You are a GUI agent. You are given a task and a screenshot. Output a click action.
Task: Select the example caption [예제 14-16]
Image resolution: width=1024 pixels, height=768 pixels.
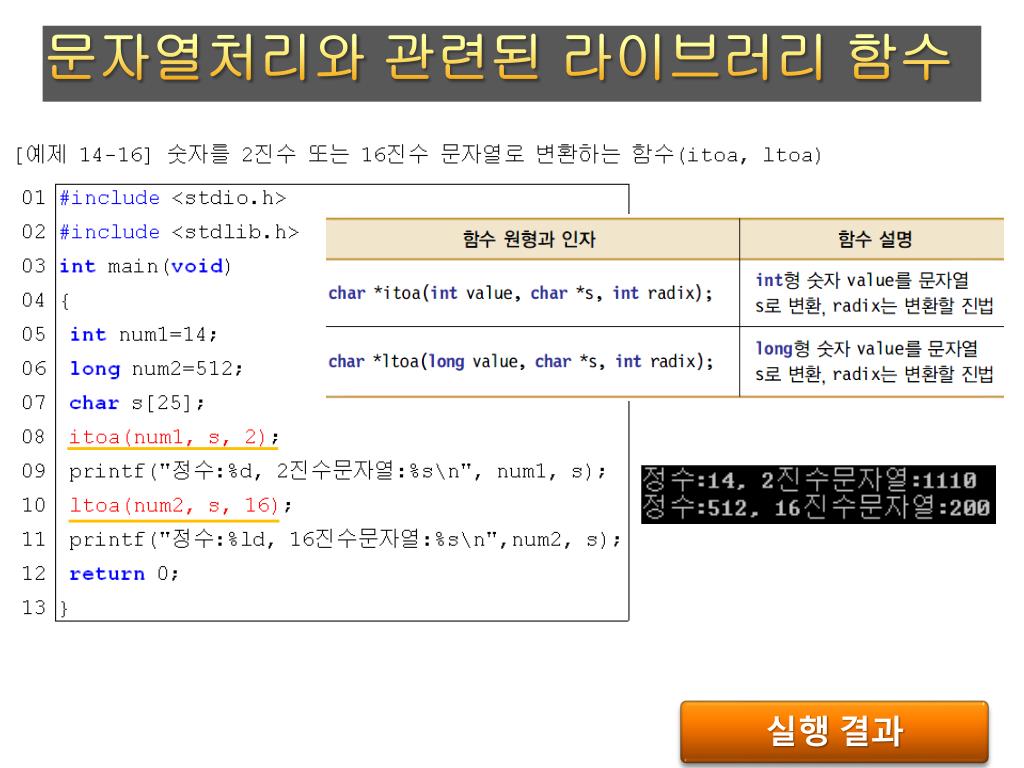tap(83, 155)
